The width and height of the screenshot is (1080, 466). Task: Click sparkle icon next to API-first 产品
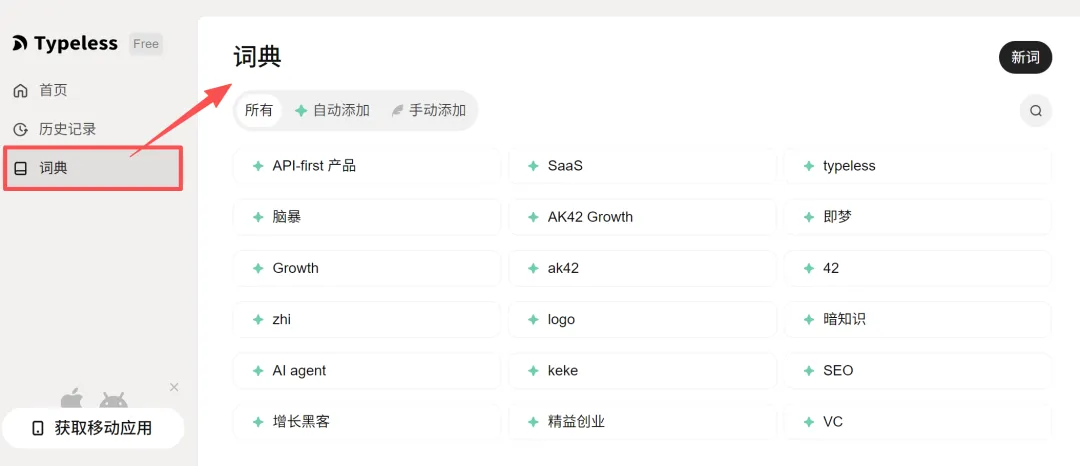click(x=258, y=166)
